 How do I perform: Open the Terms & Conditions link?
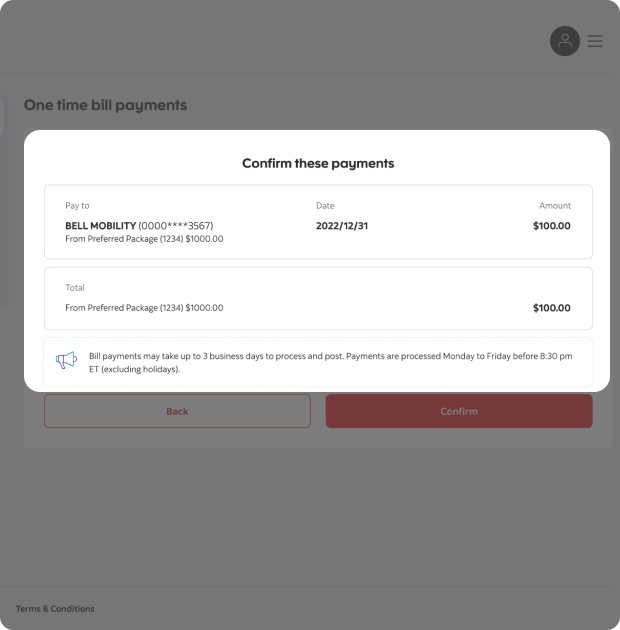55,609
